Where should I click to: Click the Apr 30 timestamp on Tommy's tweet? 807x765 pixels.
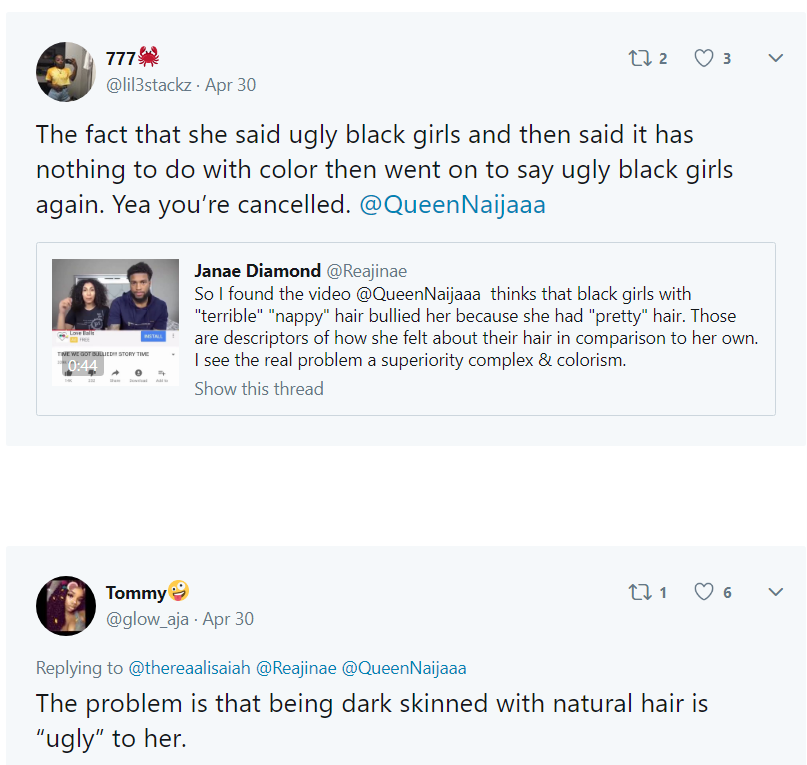[228, 619]
